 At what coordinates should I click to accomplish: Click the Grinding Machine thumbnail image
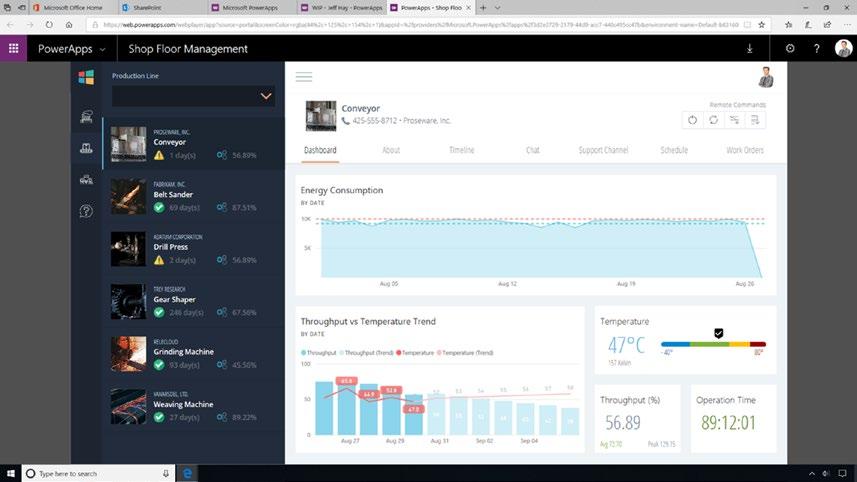pos(128,354)
